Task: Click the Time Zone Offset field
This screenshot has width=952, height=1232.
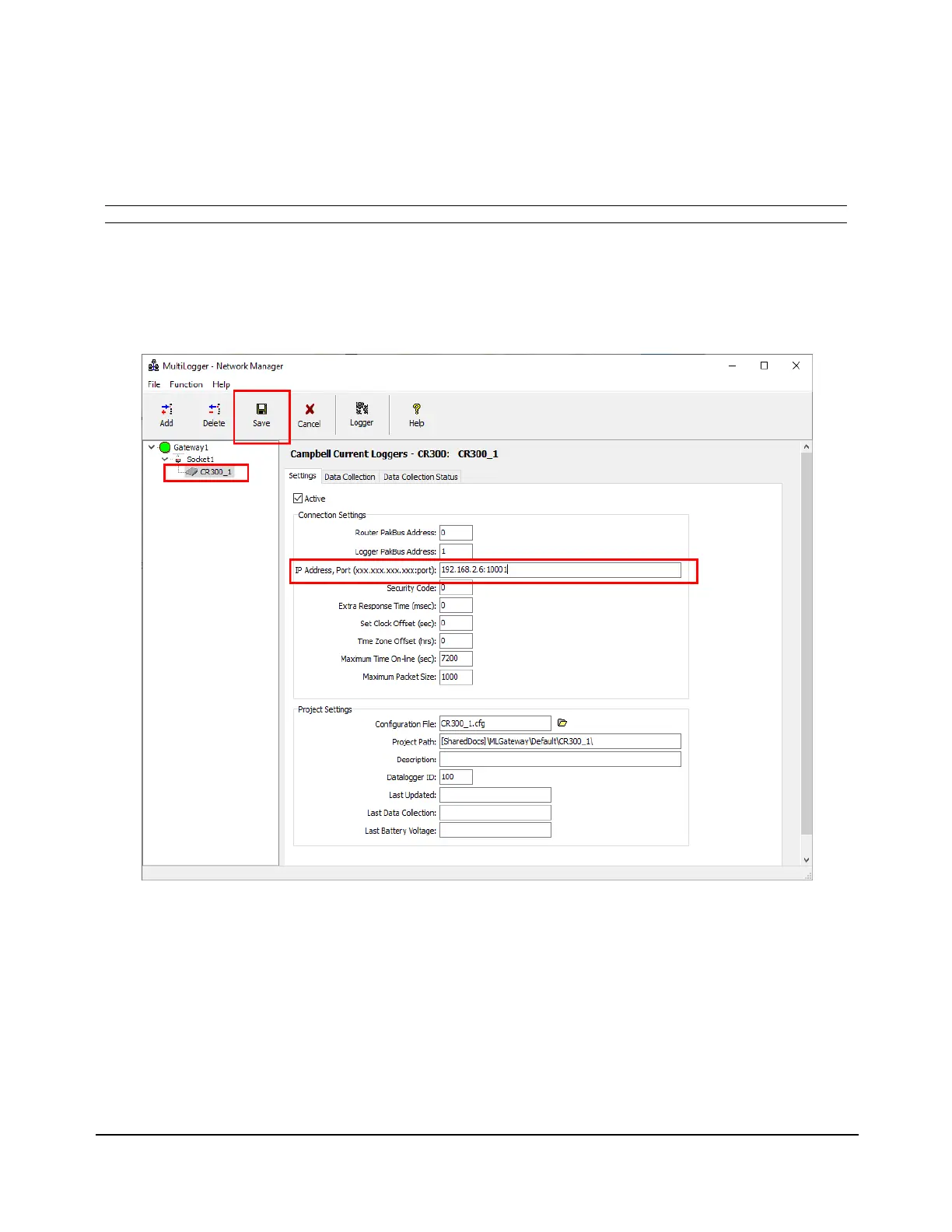Action: point(456,641)
